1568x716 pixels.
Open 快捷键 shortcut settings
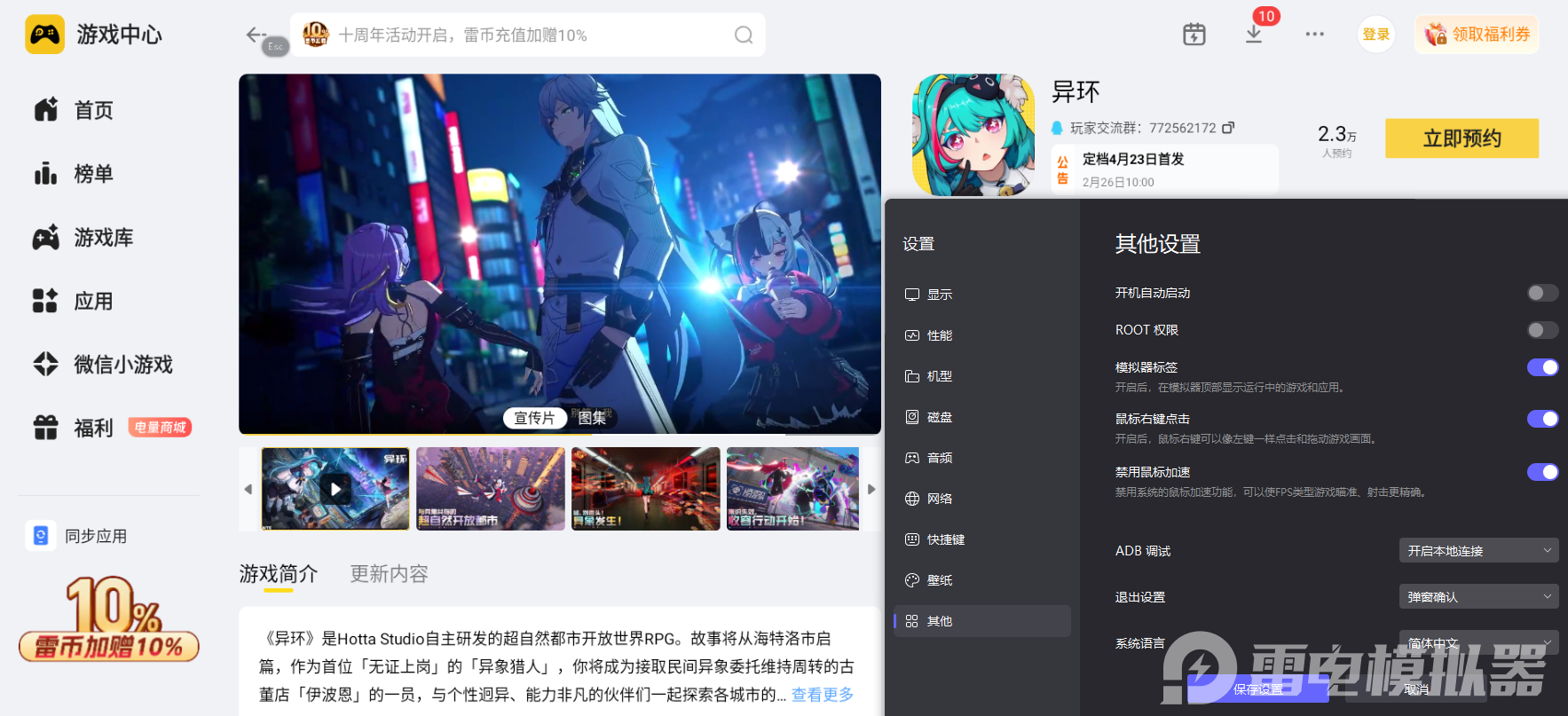coord(982,539)
